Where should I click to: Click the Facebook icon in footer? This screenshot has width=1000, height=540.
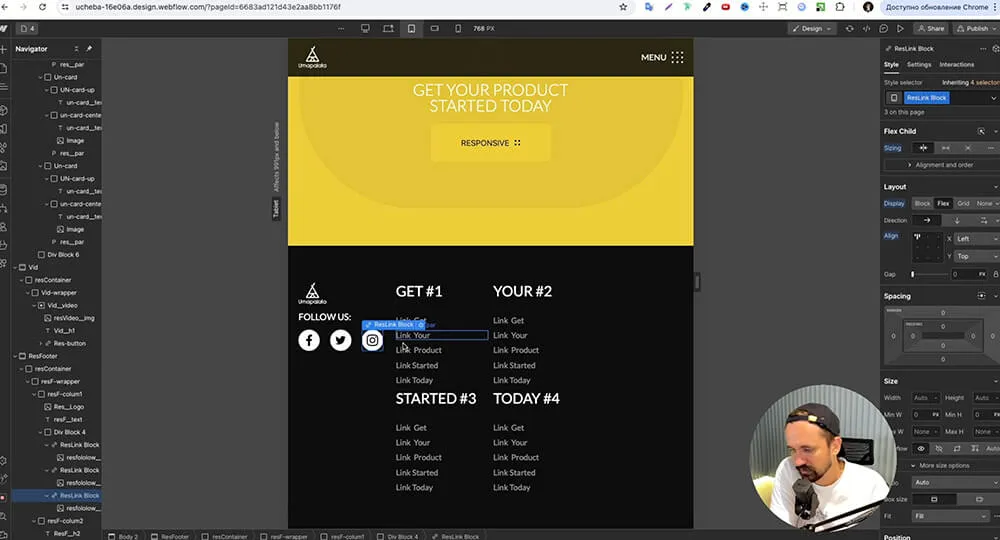pyautogui.click(x=309, y=340)
